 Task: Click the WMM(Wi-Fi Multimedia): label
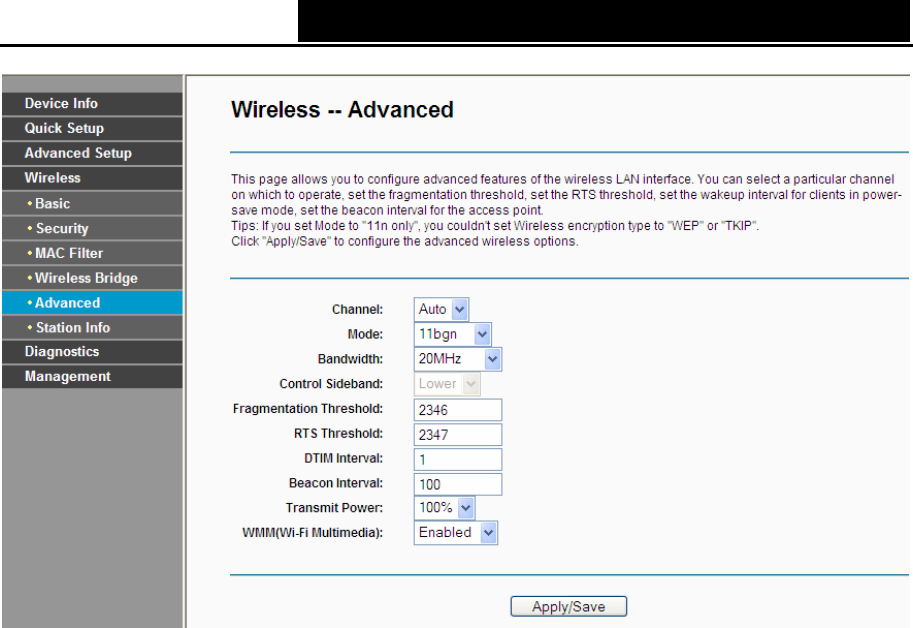pyautogui.click(x=313, y=533)
